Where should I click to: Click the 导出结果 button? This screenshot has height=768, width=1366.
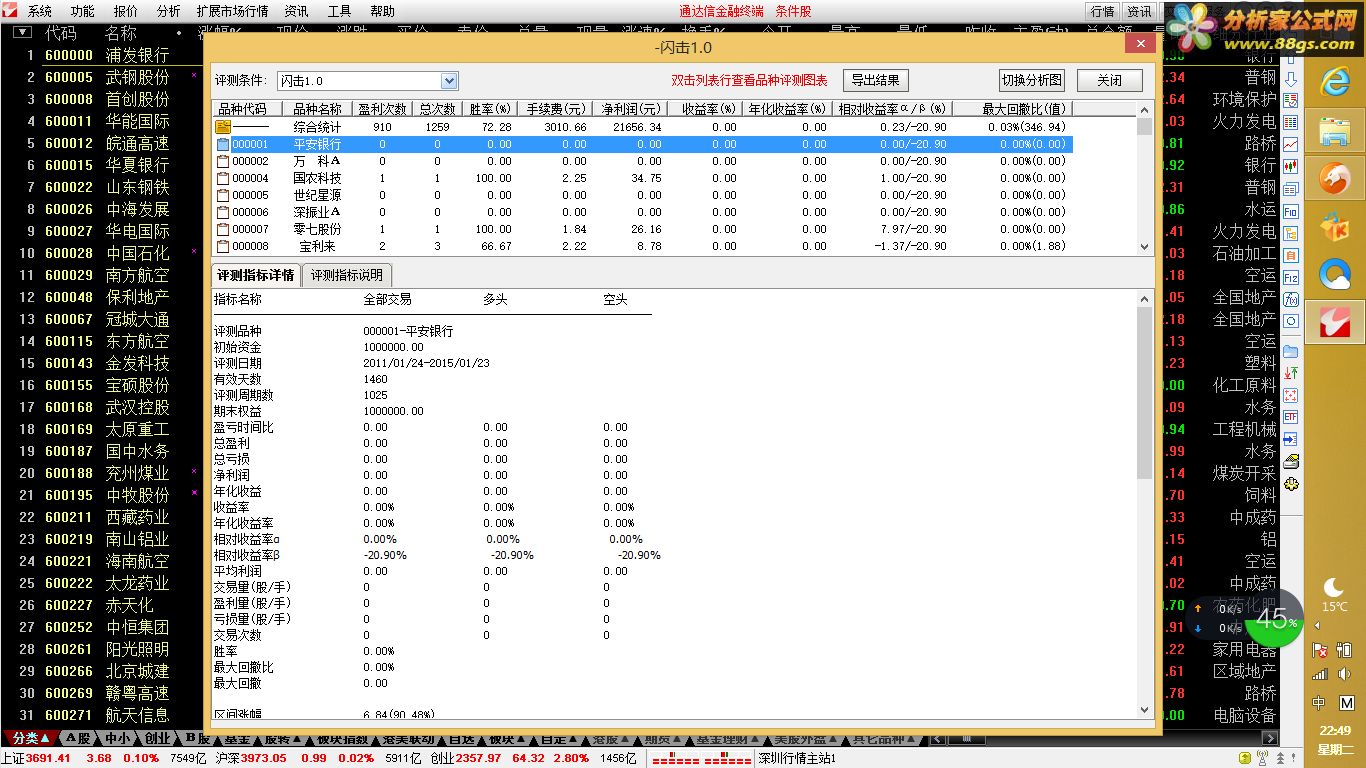click(x=875, y=80)
